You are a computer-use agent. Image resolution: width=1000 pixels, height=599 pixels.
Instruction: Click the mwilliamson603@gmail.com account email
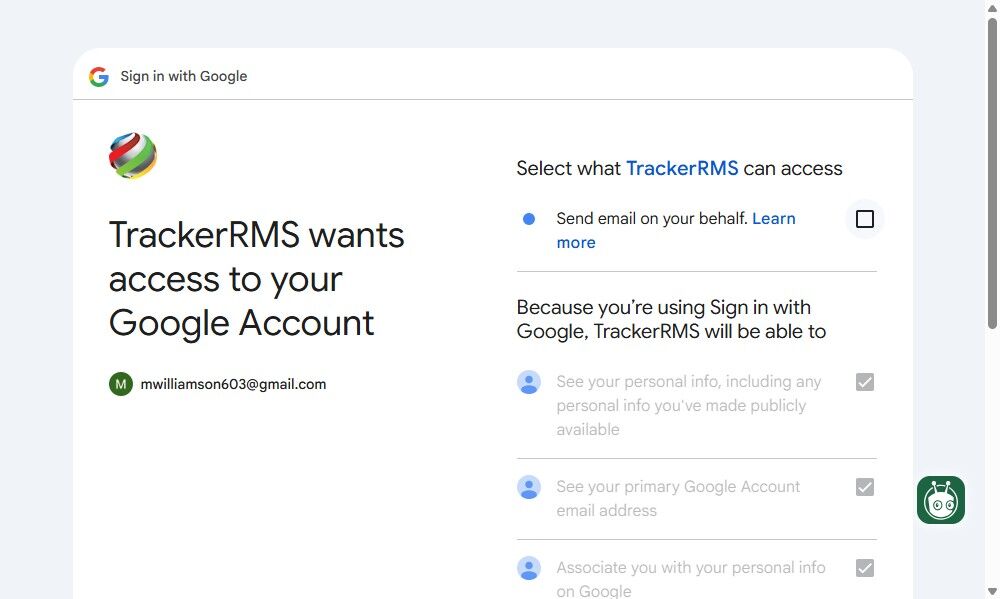pyautogui.click(x=233, y=384)
